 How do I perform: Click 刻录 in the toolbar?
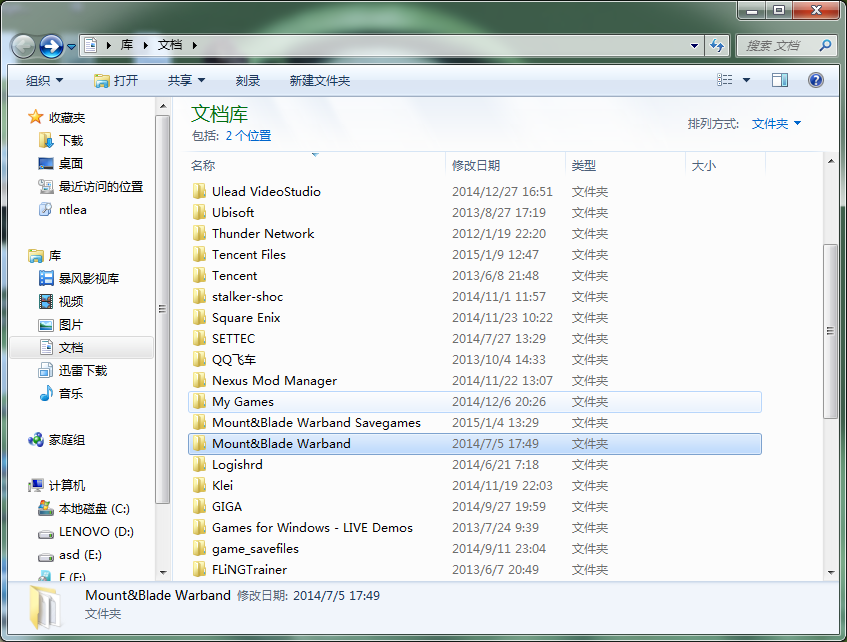pos(248,81)
